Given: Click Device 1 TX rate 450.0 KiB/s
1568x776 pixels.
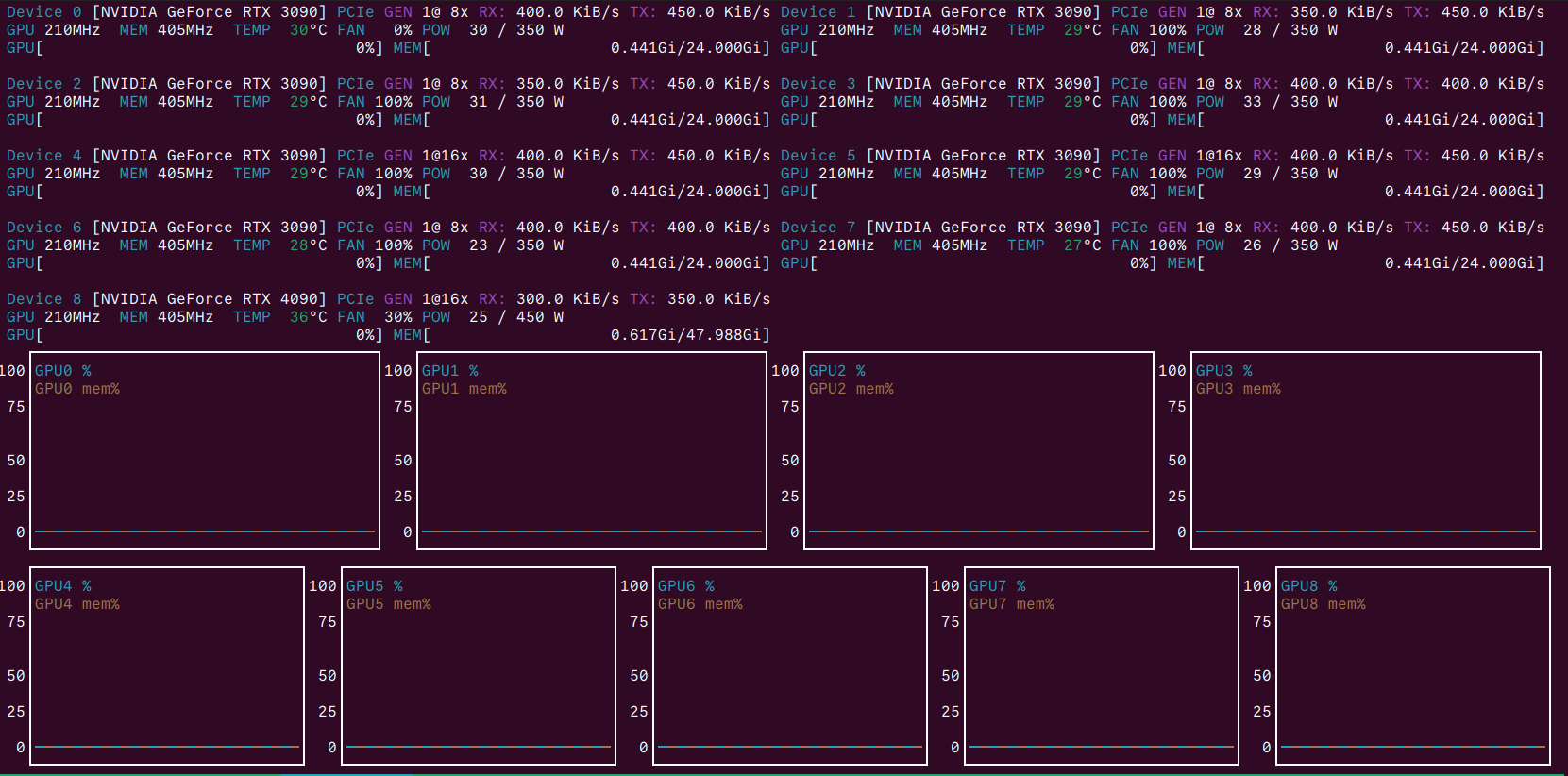Looking at the screenshot, I should [x=1492, y=12].
